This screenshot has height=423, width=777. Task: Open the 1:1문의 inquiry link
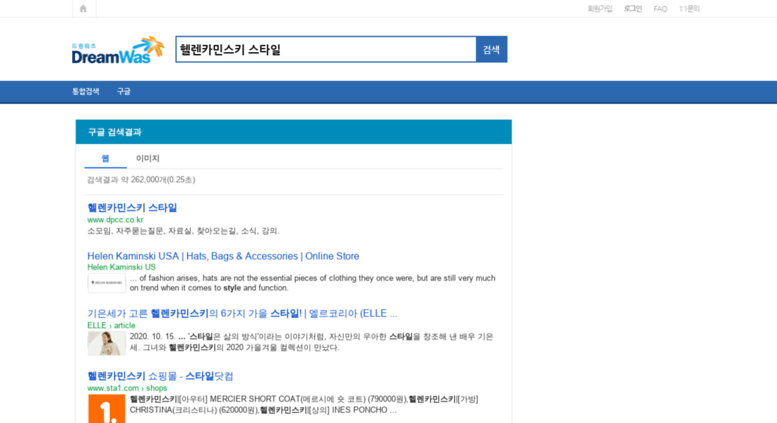coord(689,9)
